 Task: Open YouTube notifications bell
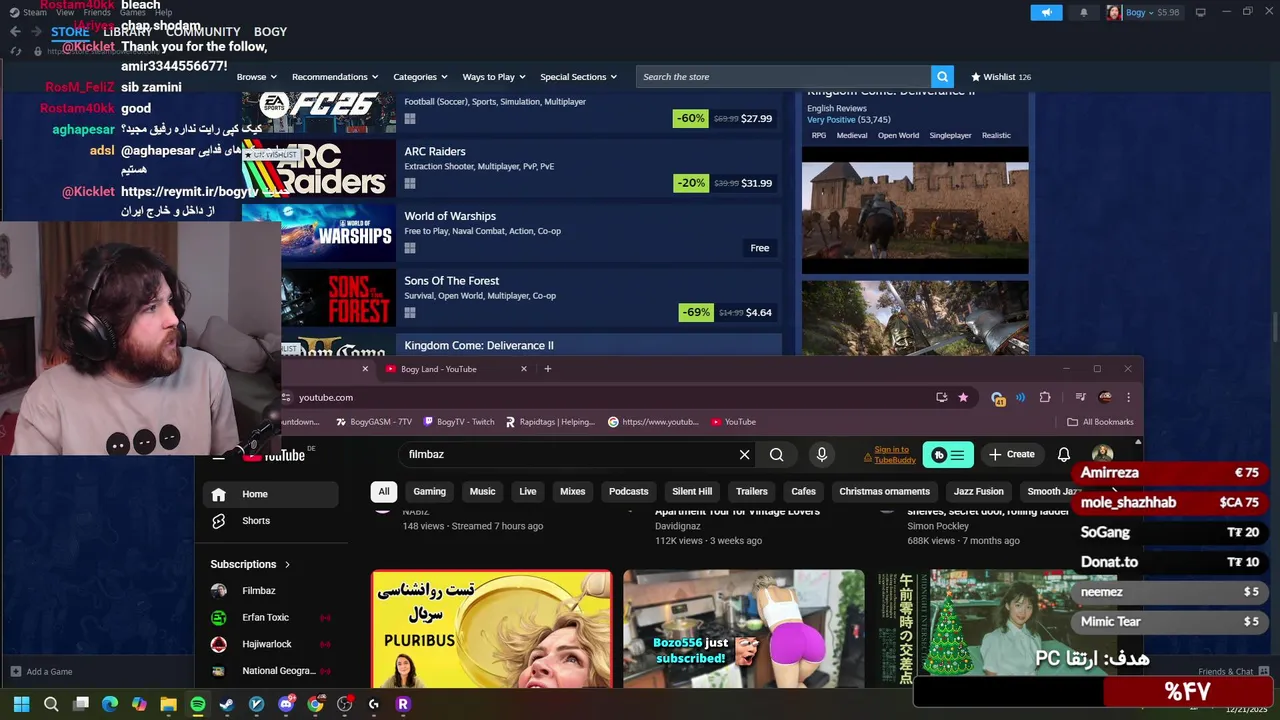click(x=1064, y=455)
